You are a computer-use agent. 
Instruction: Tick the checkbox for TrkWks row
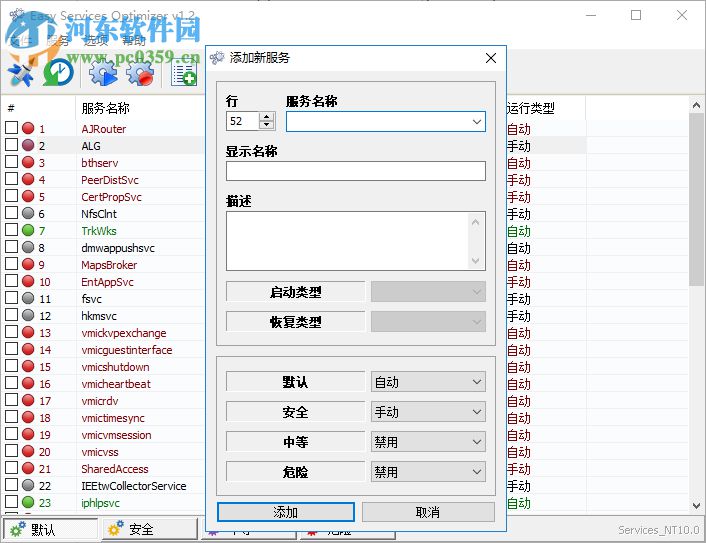click(x=11, y=230)
